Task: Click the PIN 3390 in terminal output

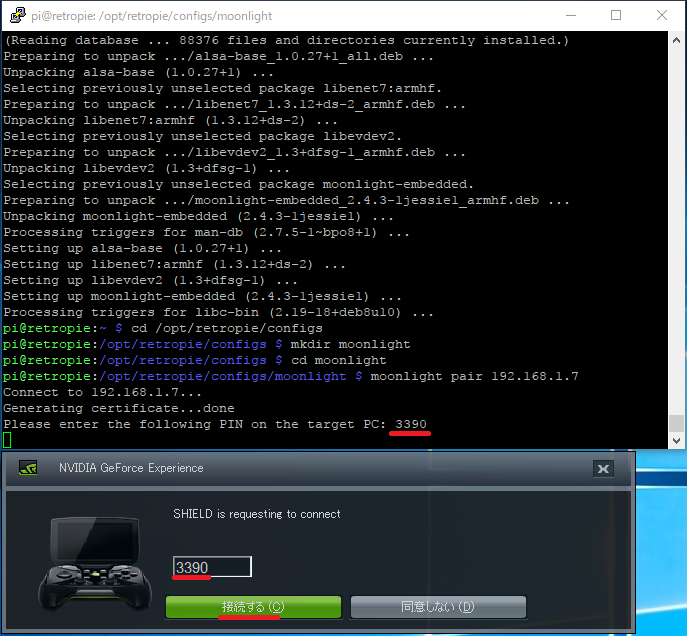Action: point(411,424)
